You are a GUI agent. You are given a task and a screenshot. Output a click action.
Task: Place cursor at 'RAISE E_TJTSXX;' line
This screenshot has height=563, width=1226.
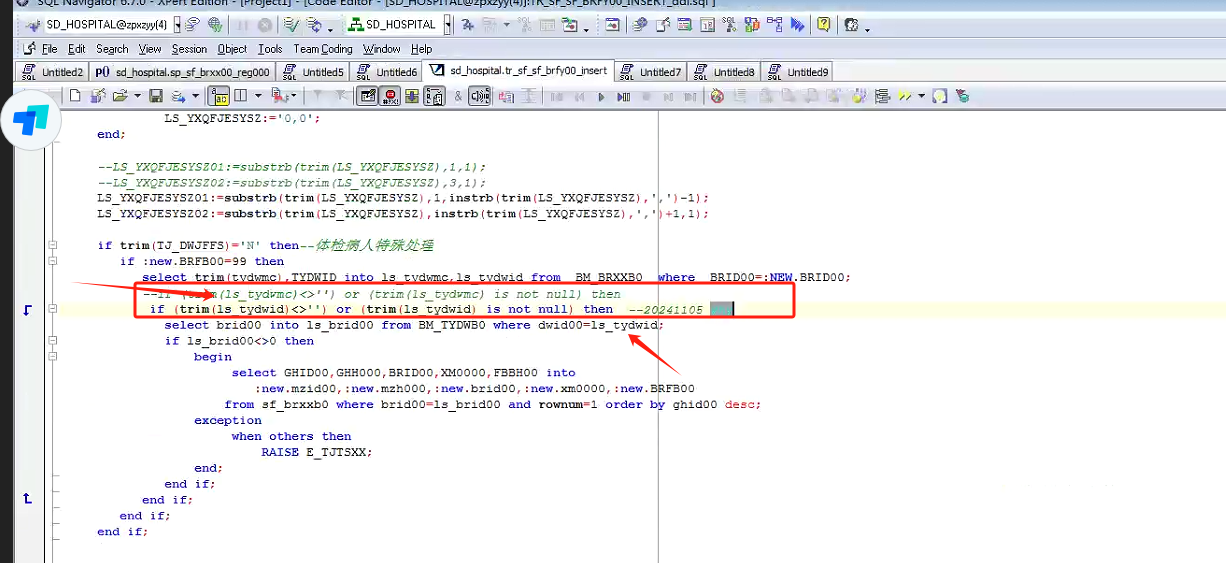[x=316, y=452]
